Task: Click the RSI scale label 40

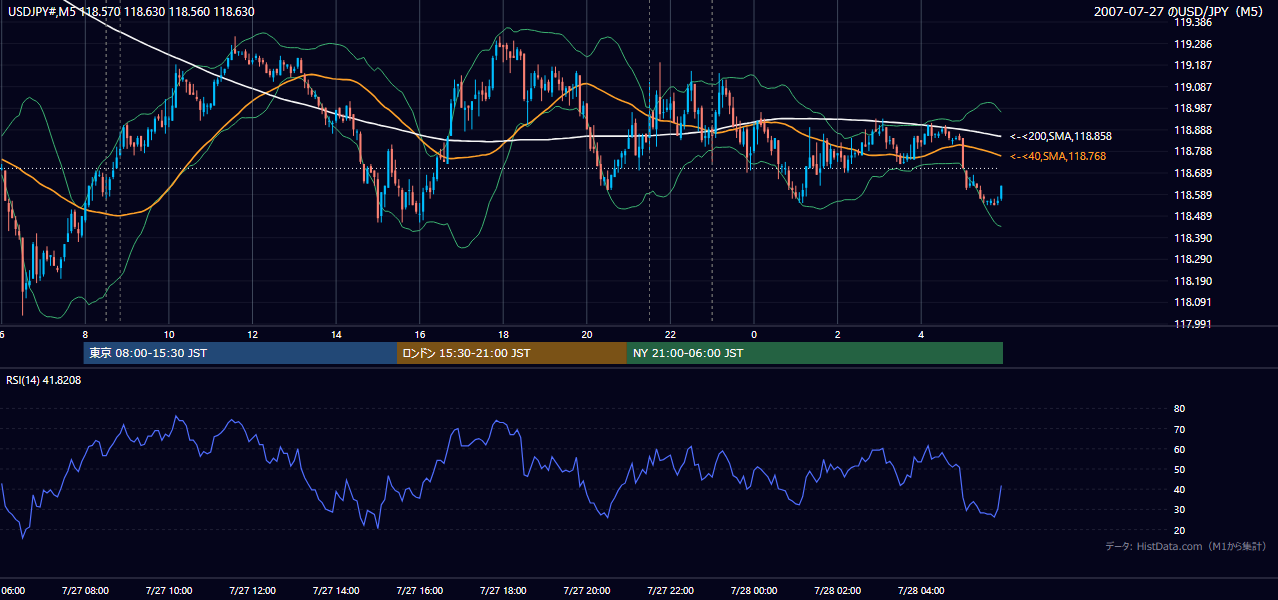Action: click(1180, 490)
